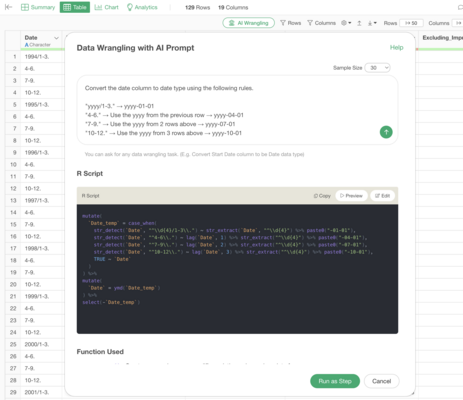Click Run as Step
Image resolution: width=463 pixels, height=400 pixels.
pyautogui.click(x=335, y=381)
